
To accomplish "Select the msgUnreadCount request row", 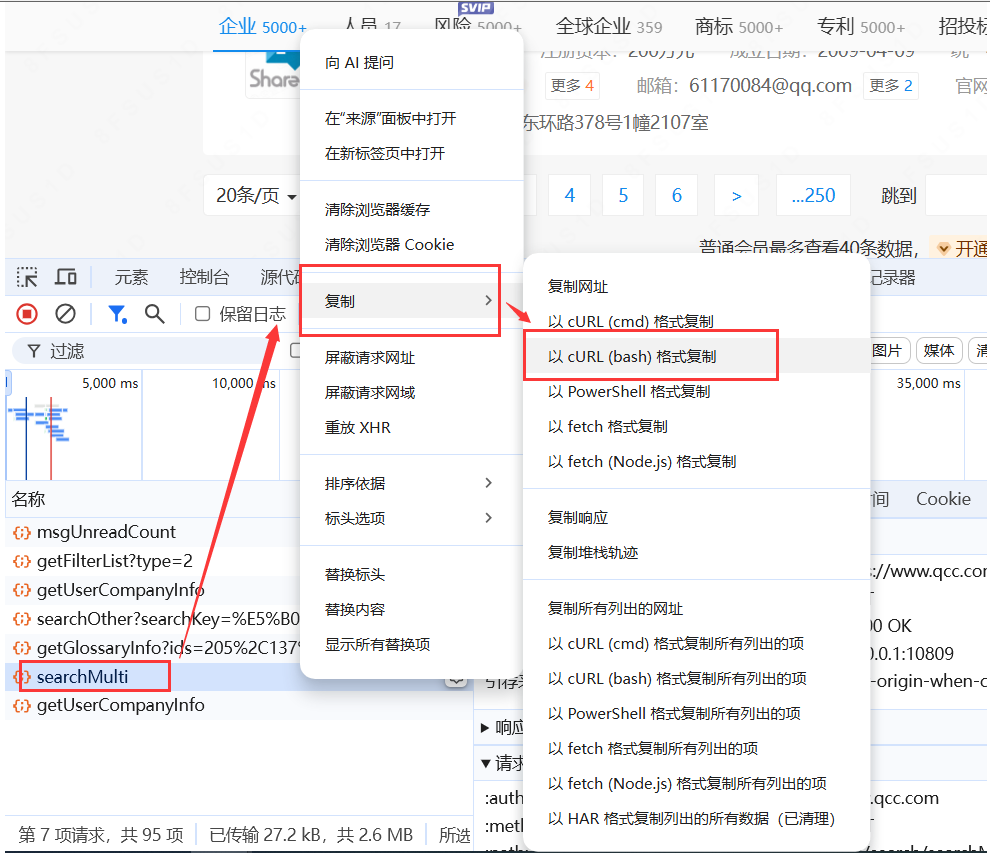I will pyautogui.click(x=154, y=532).
